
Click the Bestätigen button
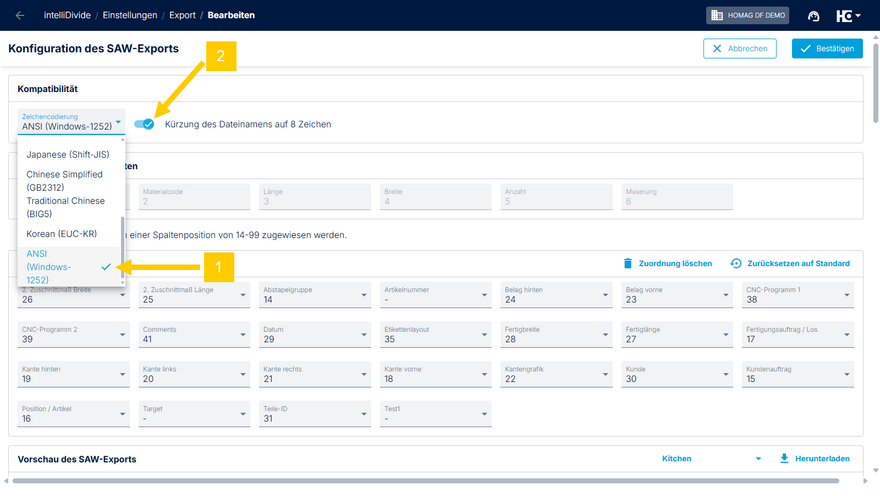pyautogui.click(x=826, y=48)
